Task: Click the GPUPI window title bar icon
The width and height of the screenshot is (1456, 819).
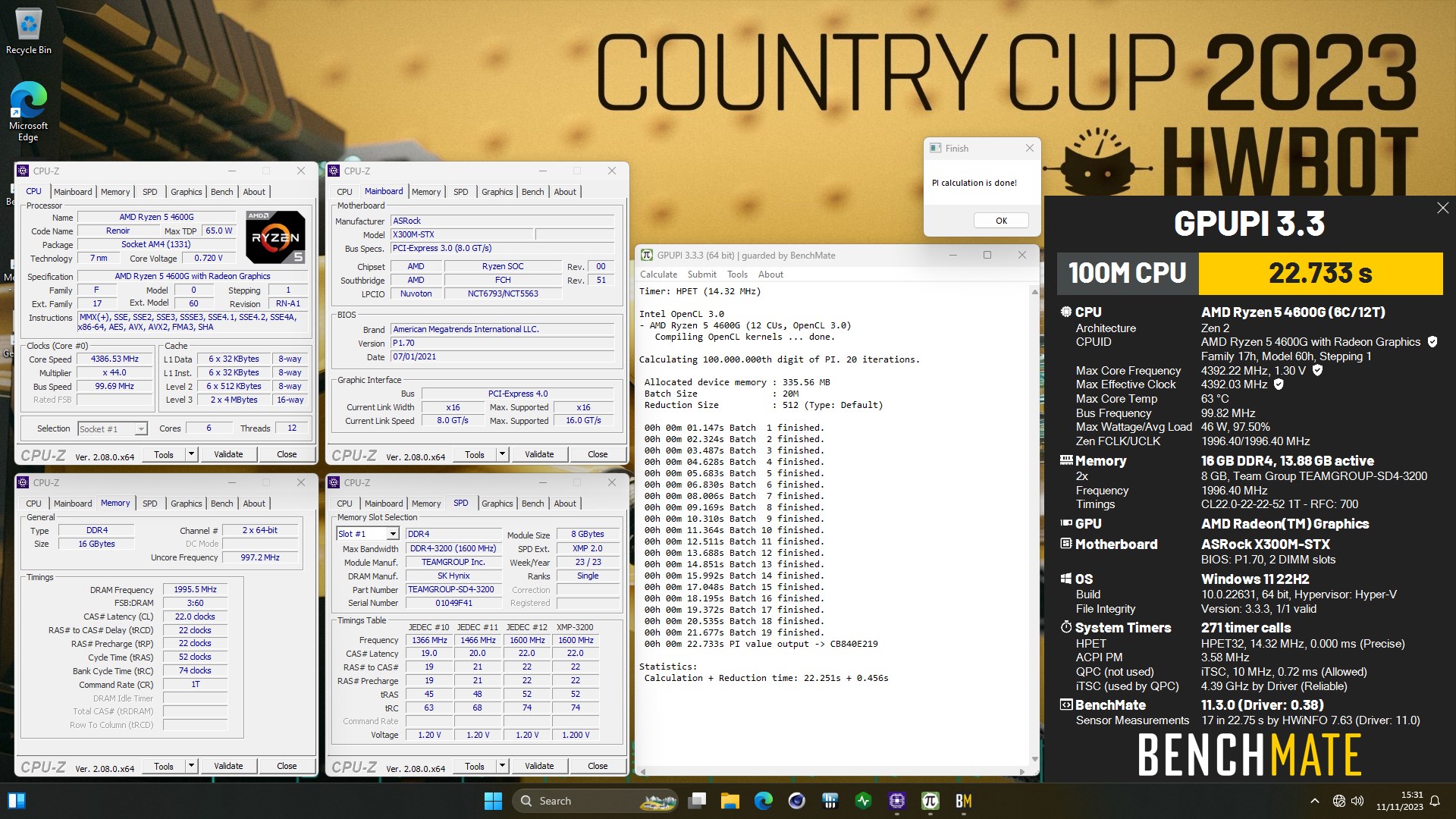Action: point(647,256)
